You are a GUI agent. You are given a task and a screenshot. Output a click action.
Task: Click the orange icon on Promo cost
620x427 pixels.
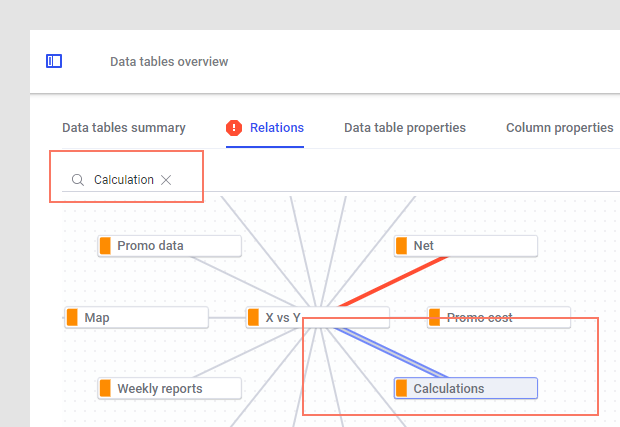coord(435,318)
